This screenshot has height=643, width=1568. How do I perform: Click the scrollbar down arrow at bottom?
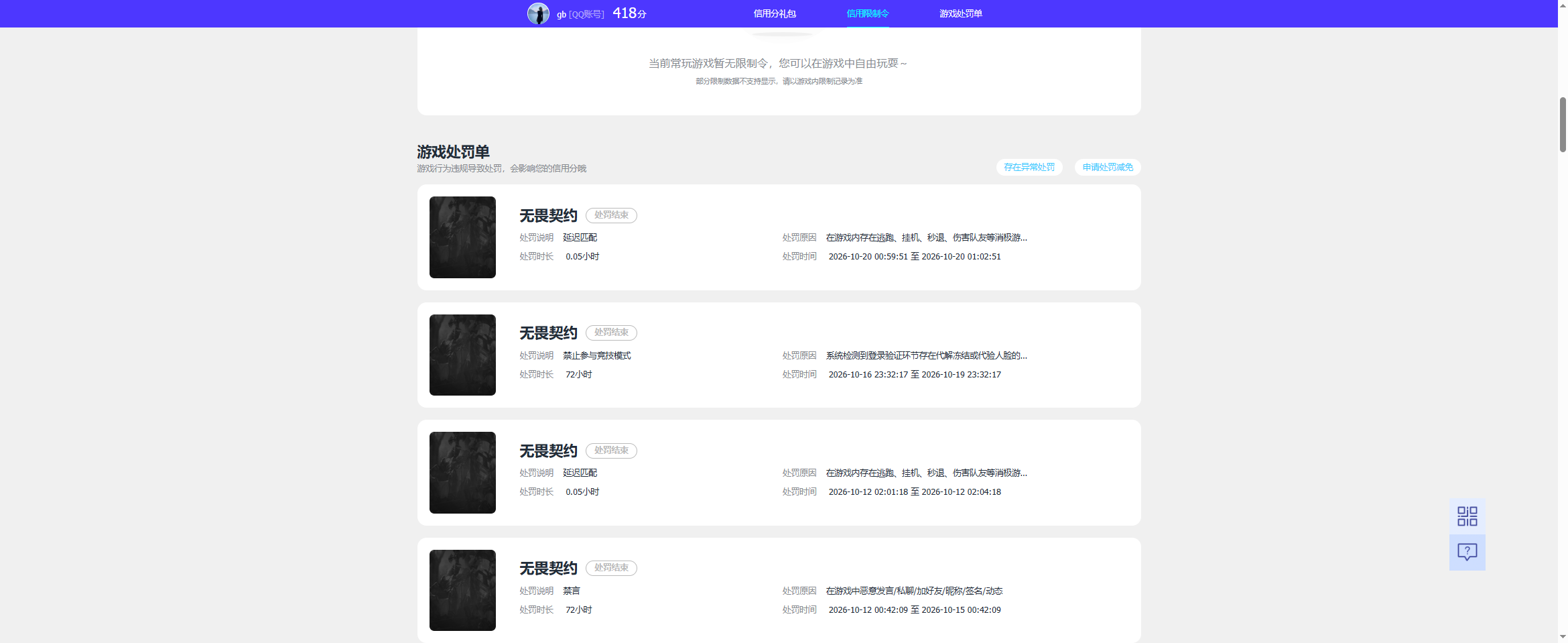coord(1563,637)
